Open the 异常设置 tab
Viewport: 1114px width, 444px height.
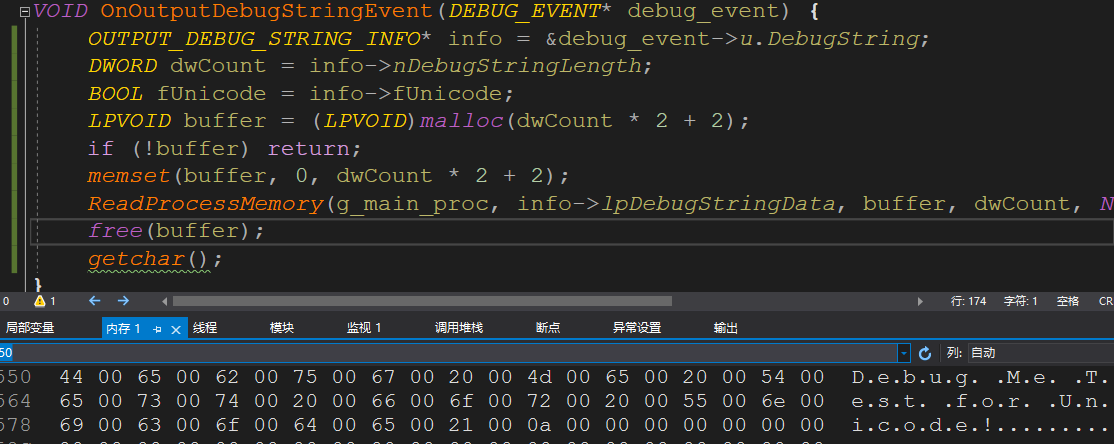637,327
